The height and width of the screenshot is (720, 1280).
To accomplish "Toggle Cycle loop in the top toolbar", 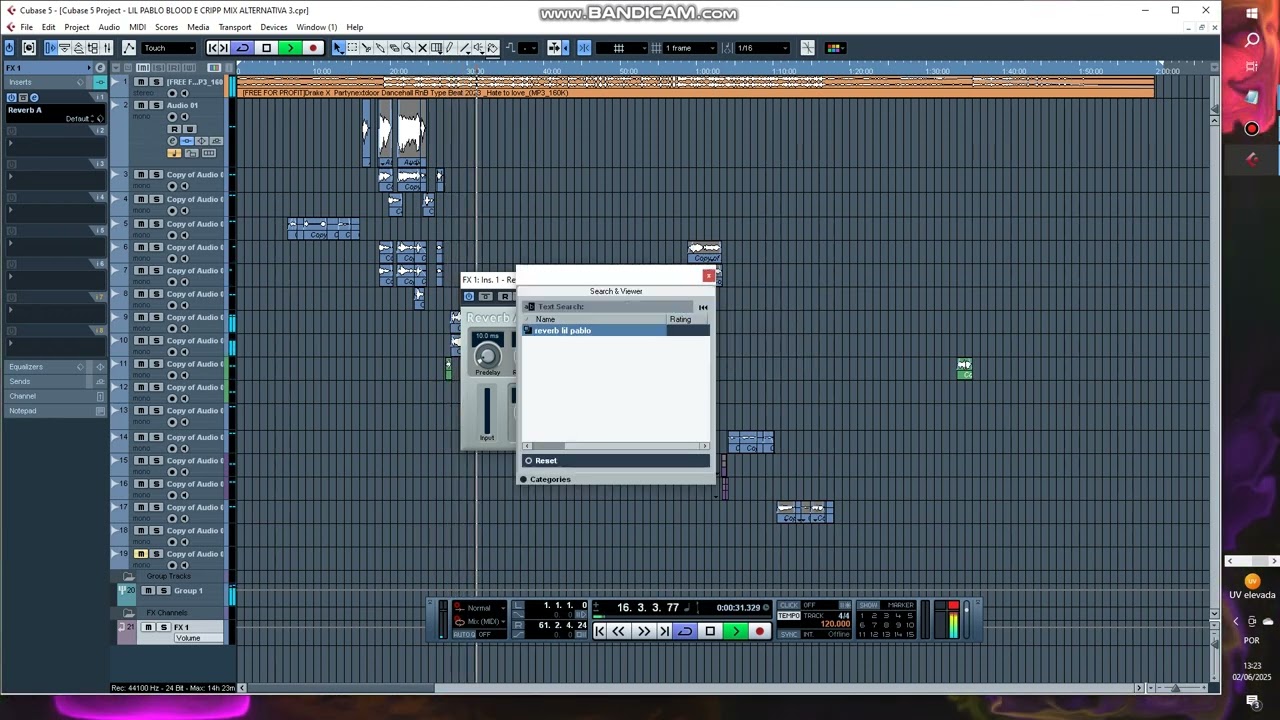I will [x=242, y=47].
